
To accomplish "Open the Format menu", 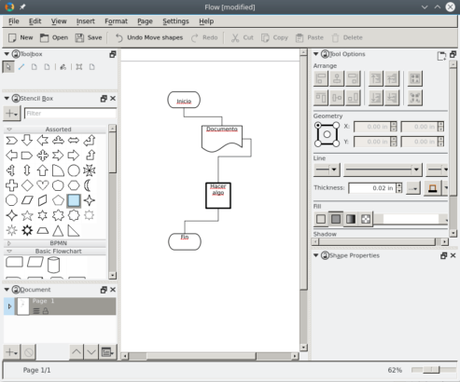I will click(x=116, y=21).
